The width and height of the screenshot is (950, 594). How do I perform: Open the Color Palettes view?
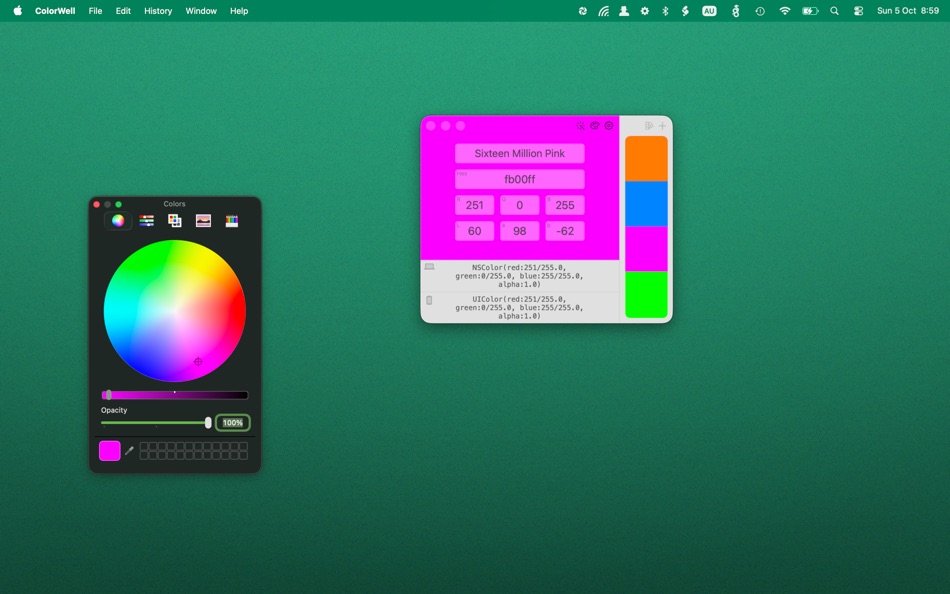point(175,221)
